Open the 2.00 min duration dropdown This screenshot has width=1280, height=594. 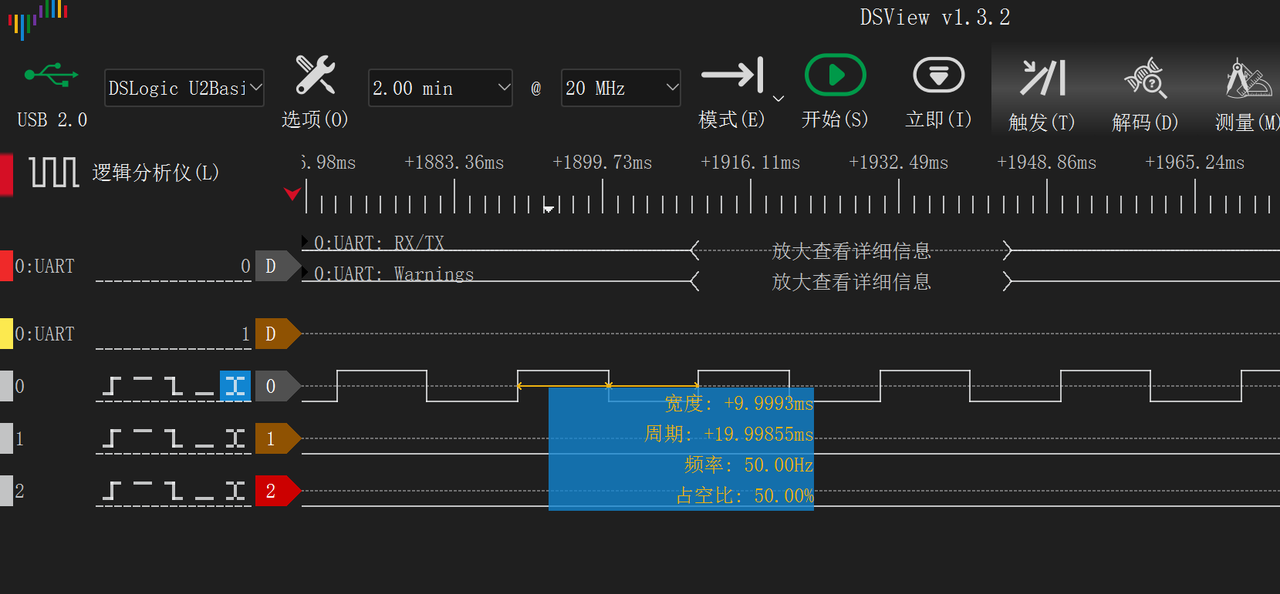click(440, 88)
